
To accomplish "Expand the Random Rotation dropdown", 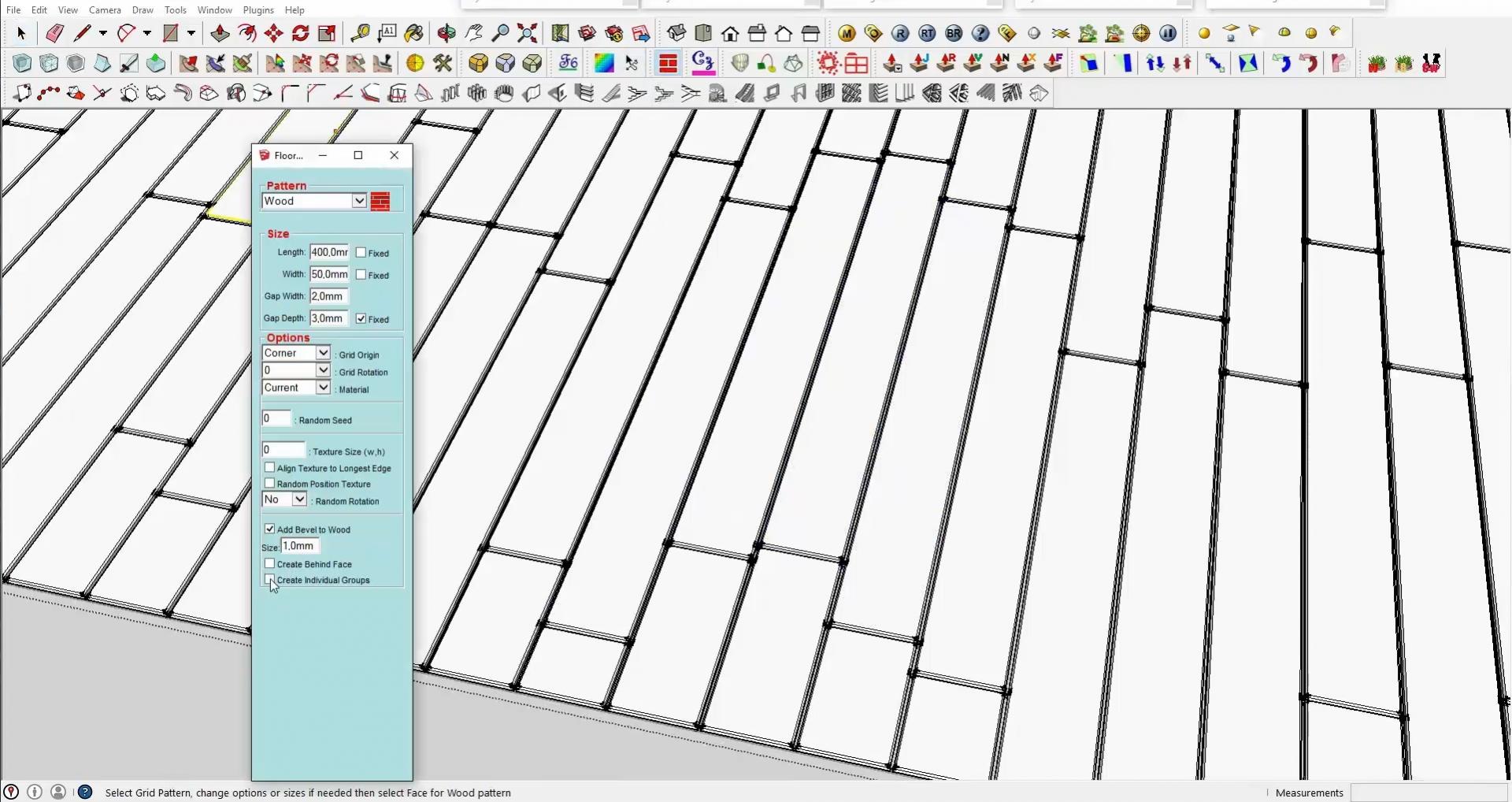I will 300,499.
